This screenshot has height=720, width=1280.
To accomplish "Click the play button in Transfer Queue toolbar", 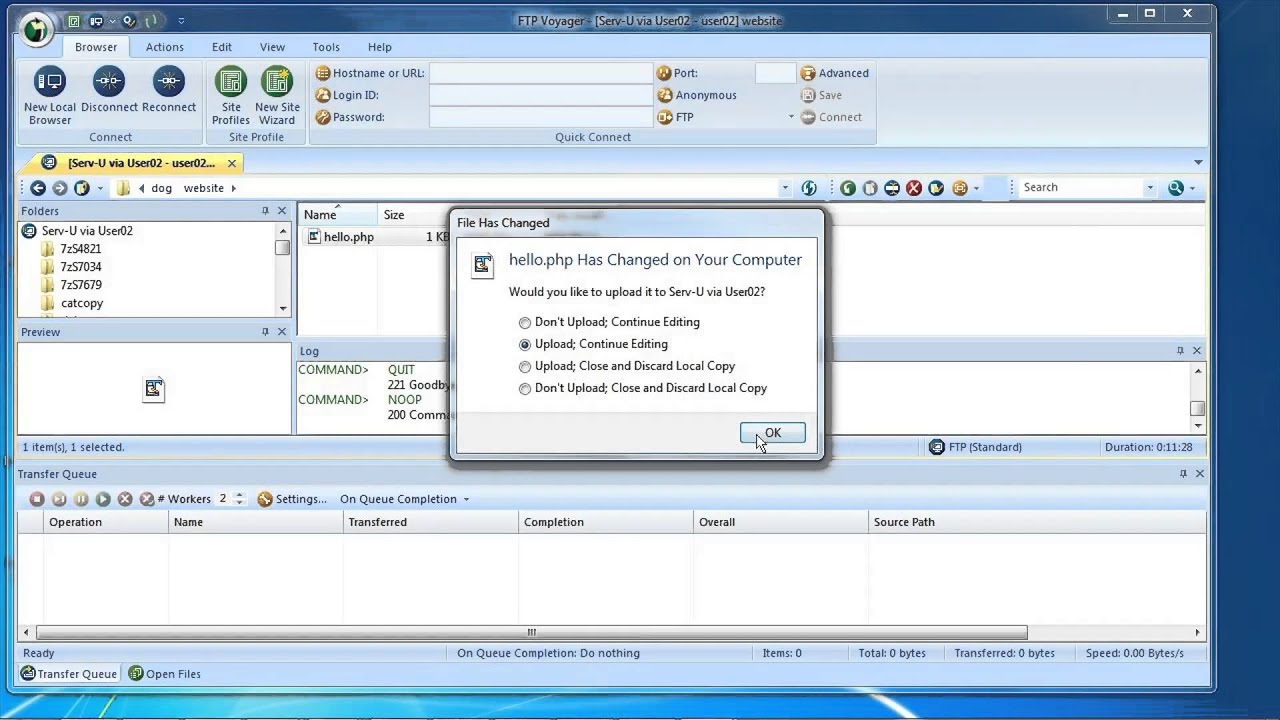I will click(x=103, y=499).
